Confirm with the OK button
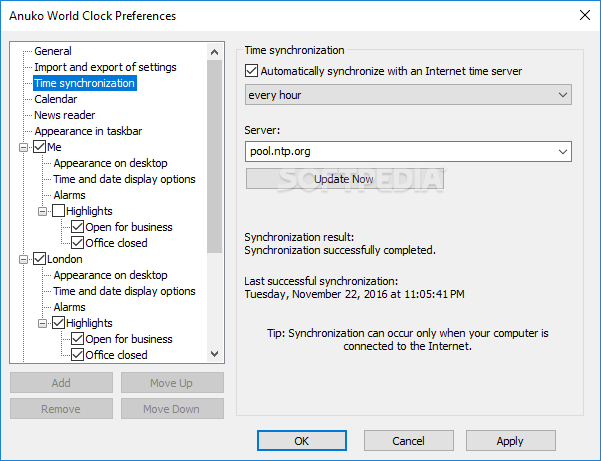This screenshot has height=461, width=601. click(x=302, y=441)
